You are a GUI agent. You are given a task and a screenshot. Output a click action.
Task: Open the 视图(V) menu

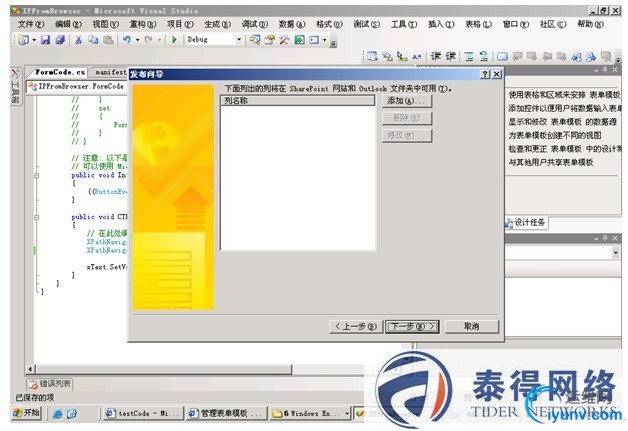pos(106,24)
